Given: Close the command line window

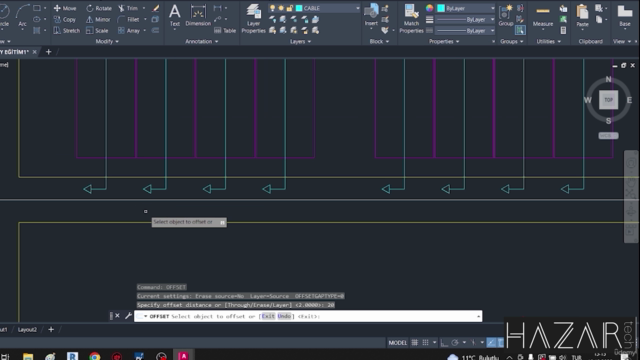Looking at the screenshot, I should click(117, 316).
